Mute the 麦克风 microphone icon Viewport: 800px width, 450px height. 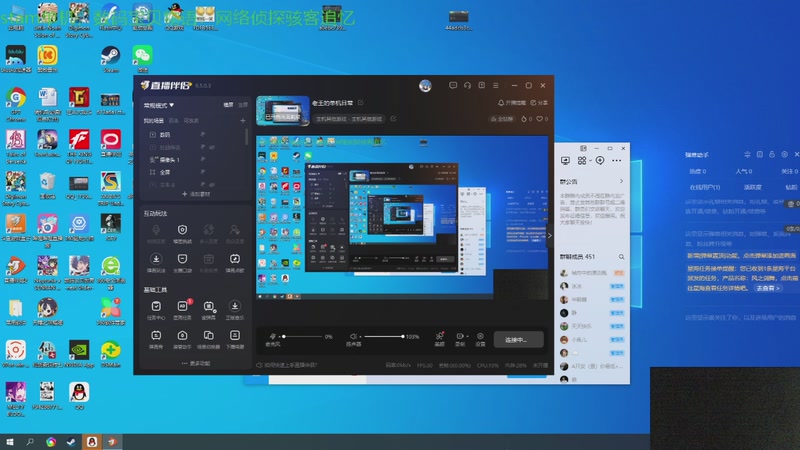click(x=273, y=336)
